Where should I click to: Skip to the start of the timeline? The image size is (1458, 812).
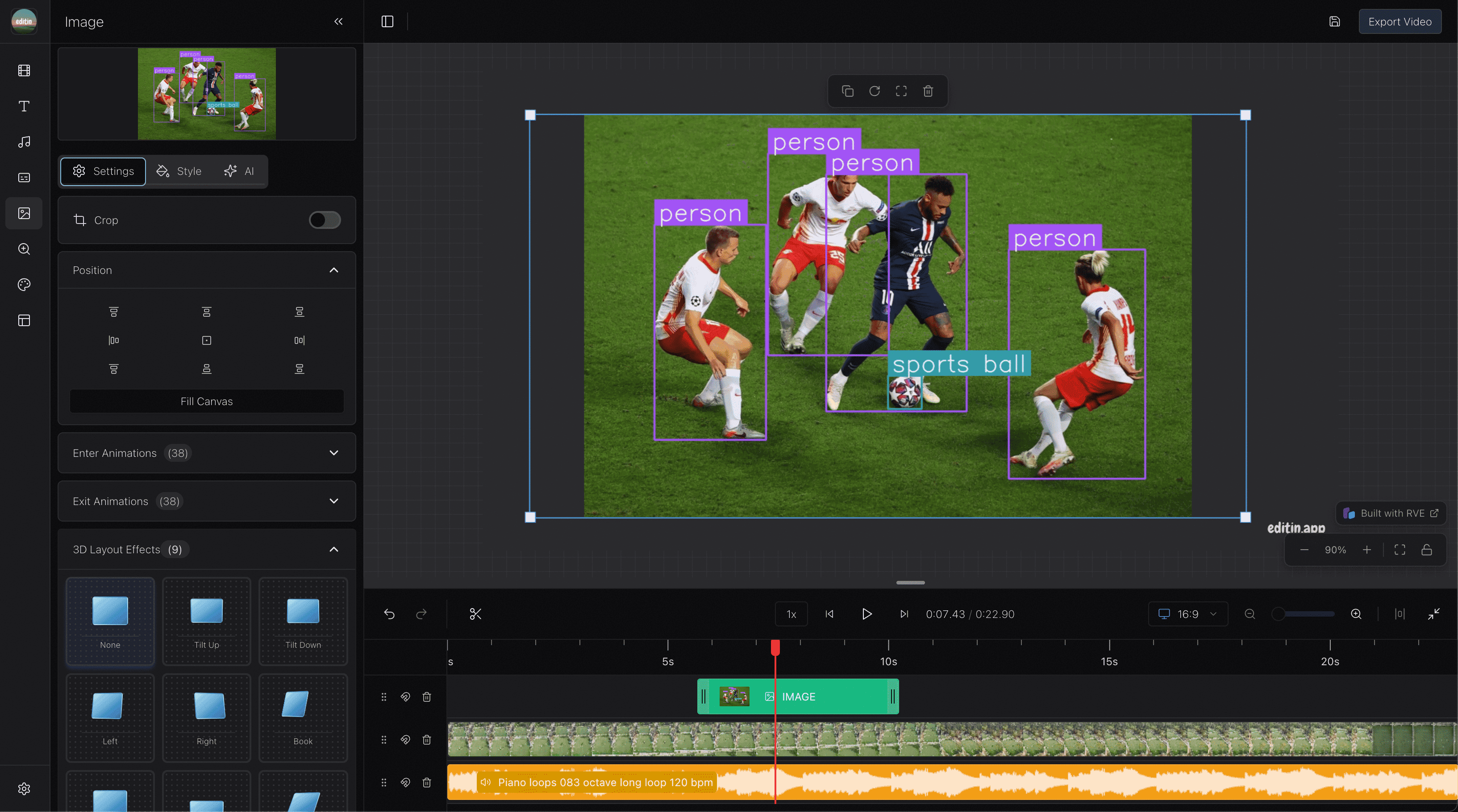pos(829,614)
